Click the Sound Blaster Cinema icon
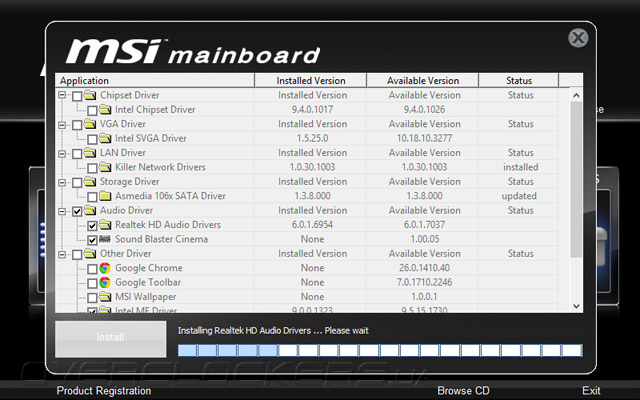 click(x=105, y=239)
